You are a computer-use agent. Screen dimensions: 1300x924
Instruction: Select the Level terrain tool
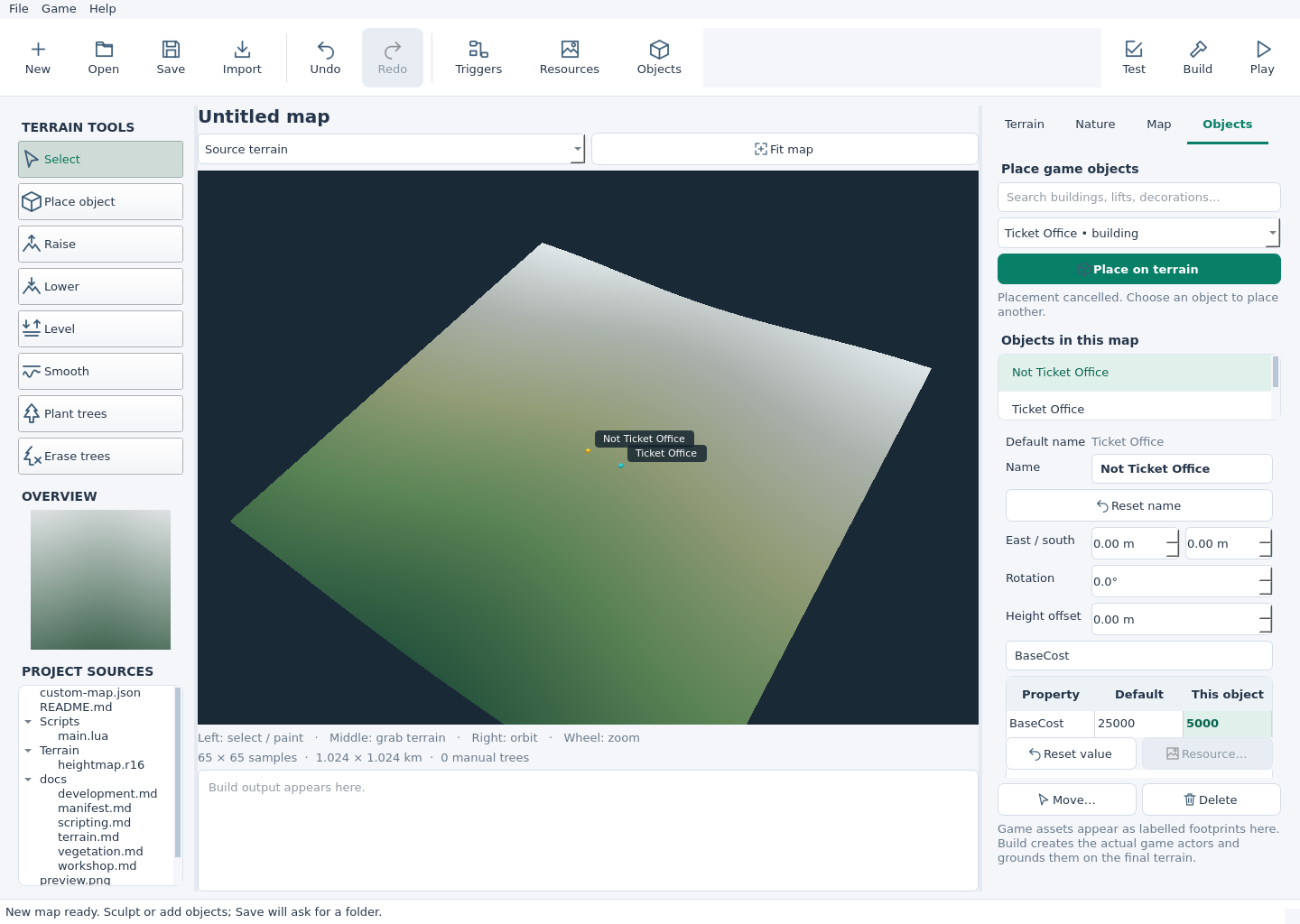[x=100, y=329]
